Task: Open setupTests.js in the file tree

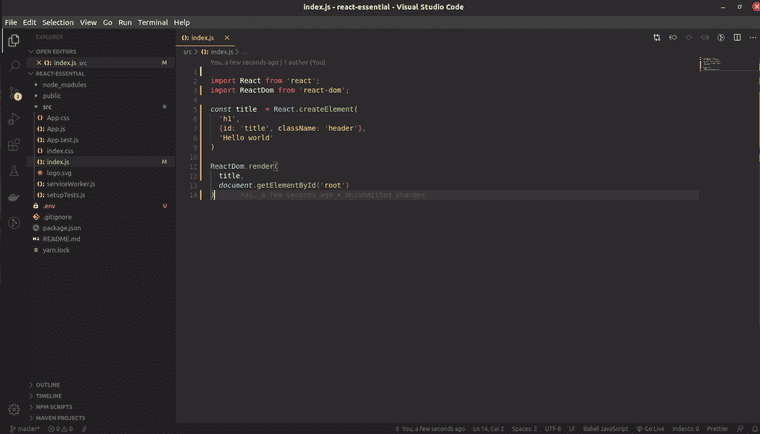Action: (x=66, y=195)
